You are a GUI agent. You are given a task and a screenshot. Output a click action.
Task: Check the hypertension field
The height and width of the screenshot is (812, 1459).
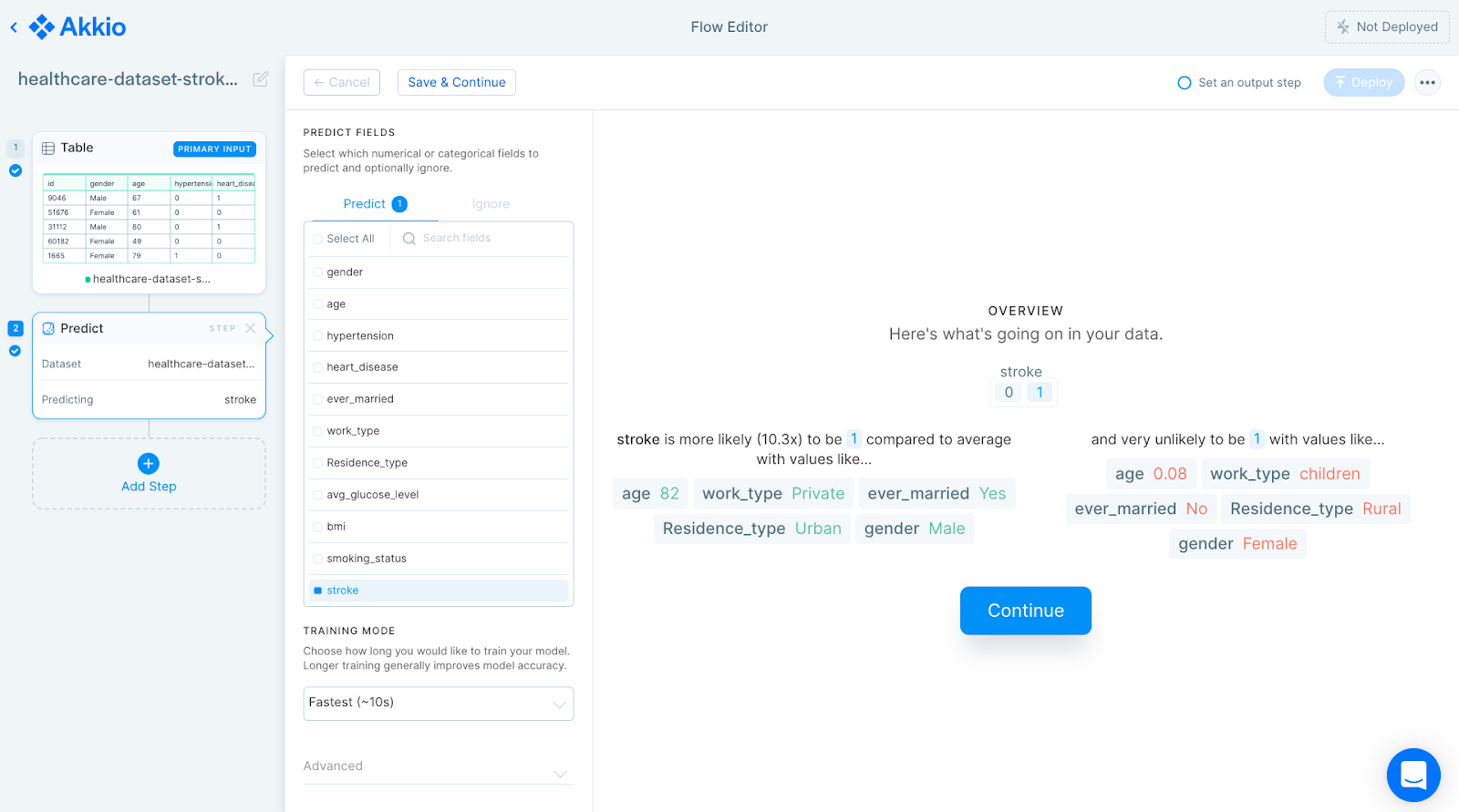[x=318, y=336]
